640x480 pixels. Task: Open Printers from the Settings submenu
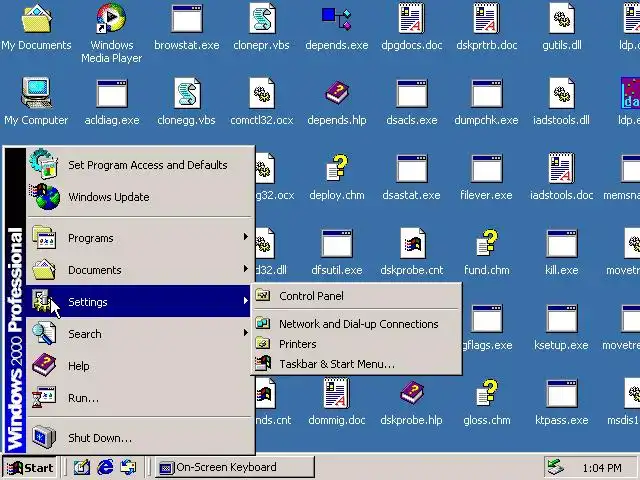[x=356, y=344]
